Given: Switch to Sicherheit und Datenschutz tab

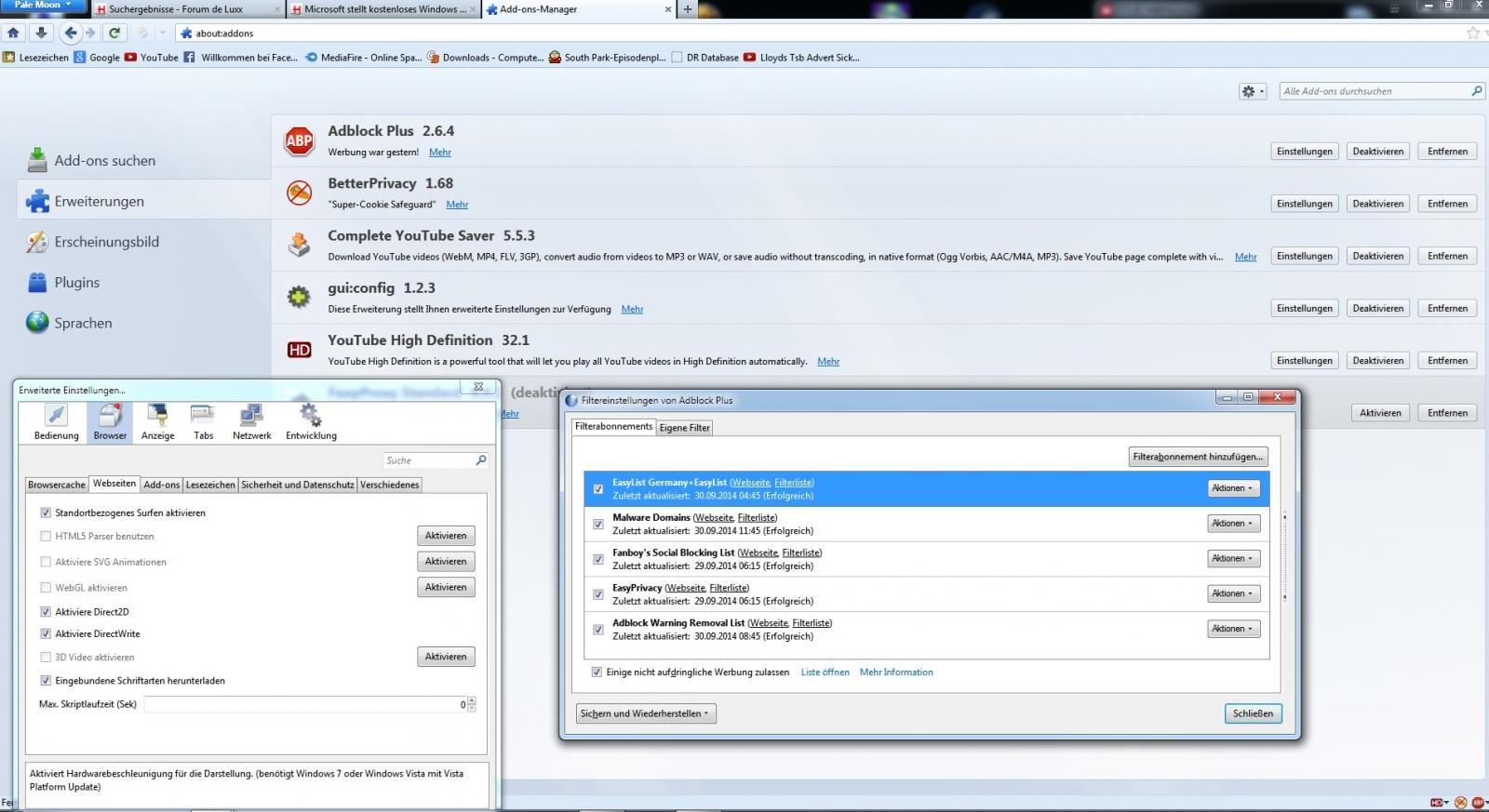Looking at the screenshot, I should [x=298, y=485].
